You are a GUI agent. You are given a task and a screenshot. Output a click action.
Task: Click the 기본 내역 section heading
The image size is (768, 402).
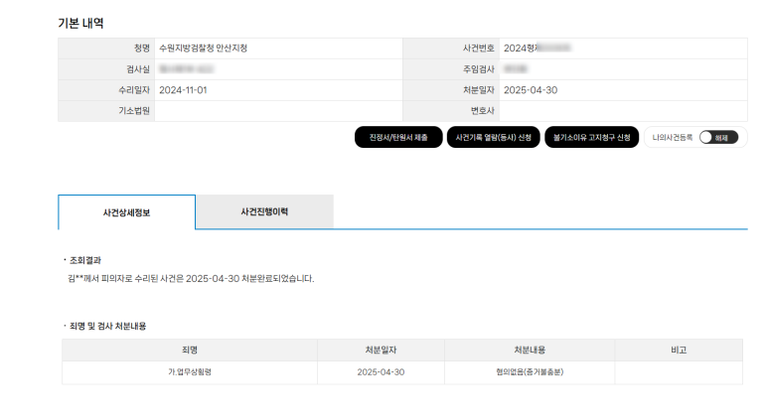80,23
